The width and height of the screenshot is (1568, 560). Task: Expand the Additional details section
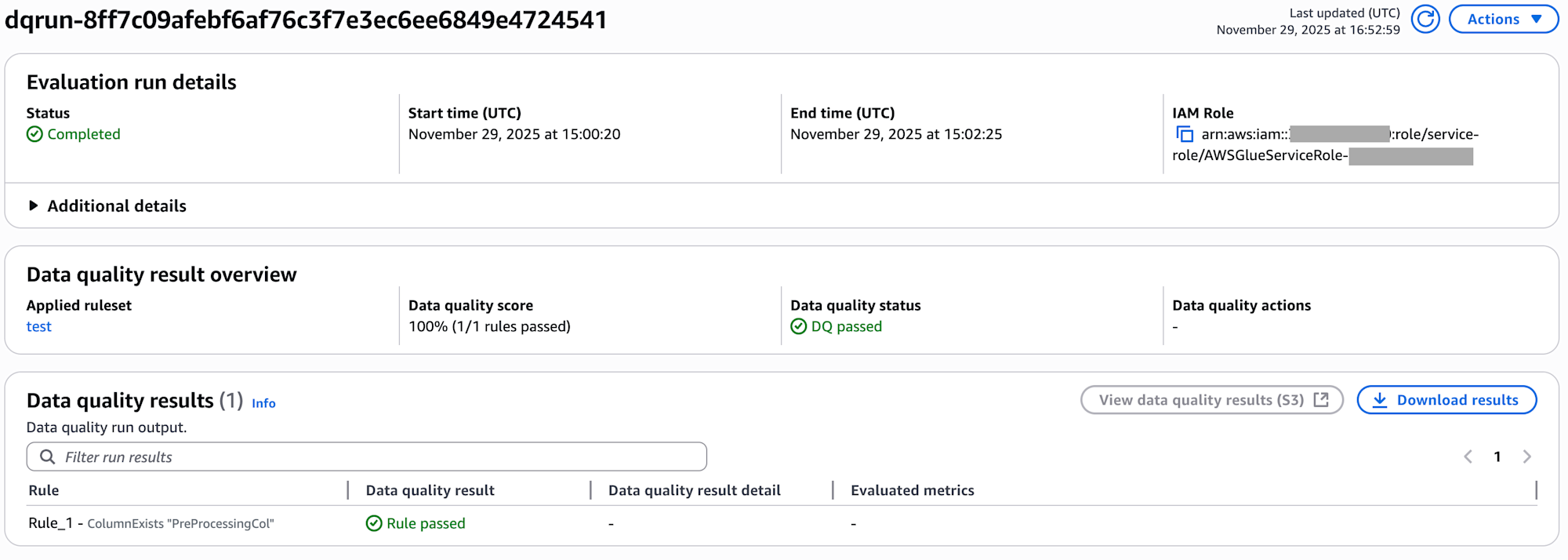tap(34, 205)
